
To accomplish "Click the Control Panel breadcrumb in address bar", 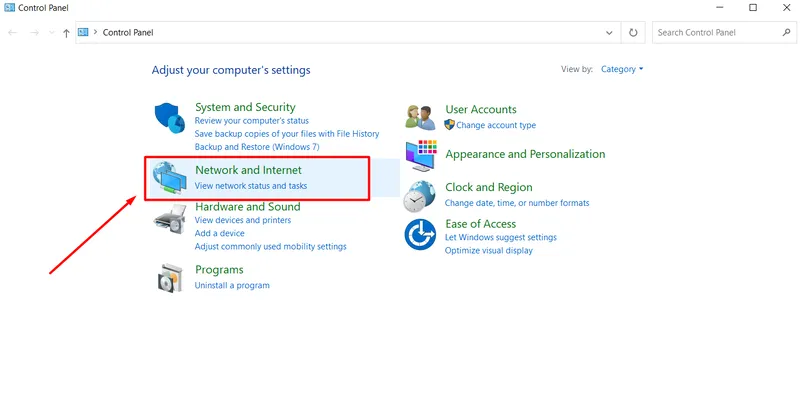I will pos(128,32).
